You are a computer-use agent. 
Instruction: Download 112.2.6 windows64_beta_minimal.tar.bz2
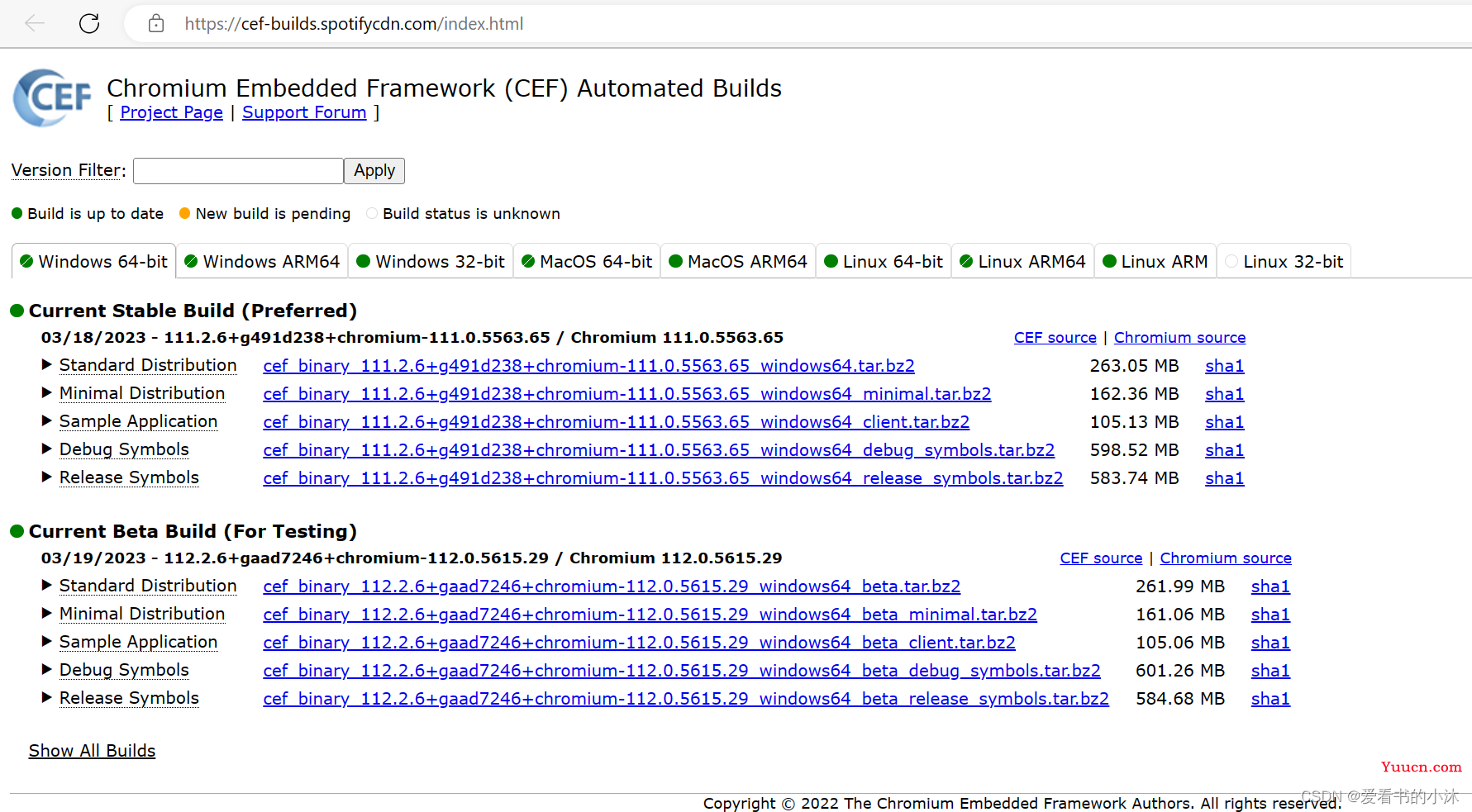click(650, 615)
